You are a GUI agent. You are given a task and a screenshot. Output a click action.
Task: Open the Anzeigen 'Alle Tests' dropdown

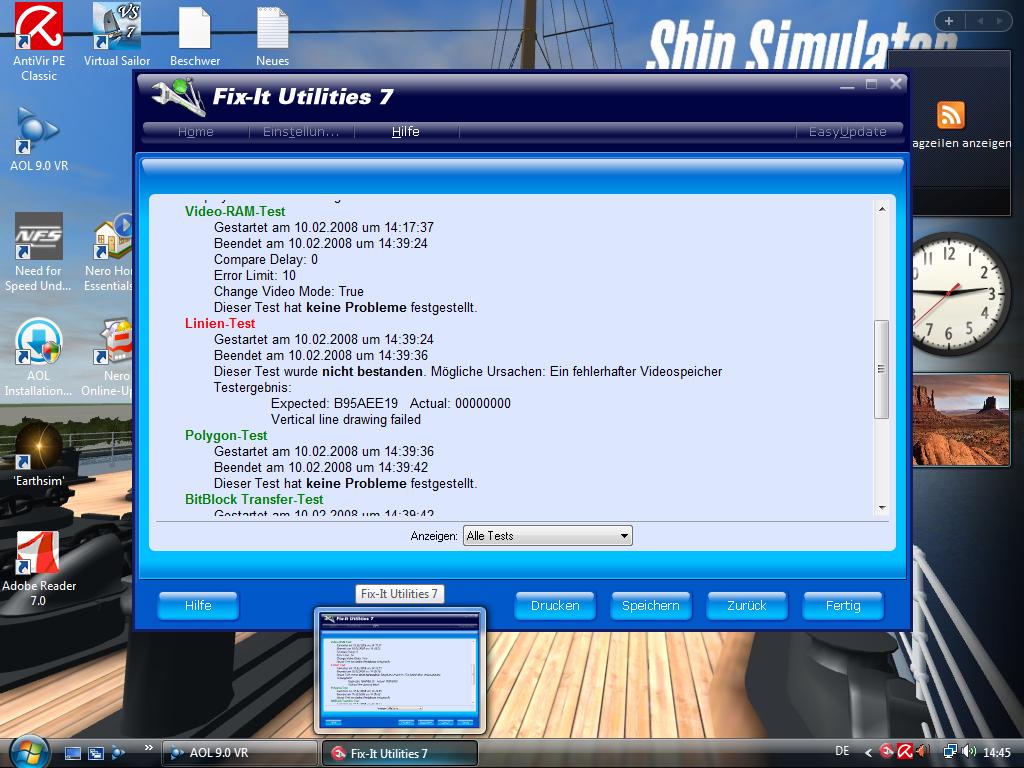(547, 536)
